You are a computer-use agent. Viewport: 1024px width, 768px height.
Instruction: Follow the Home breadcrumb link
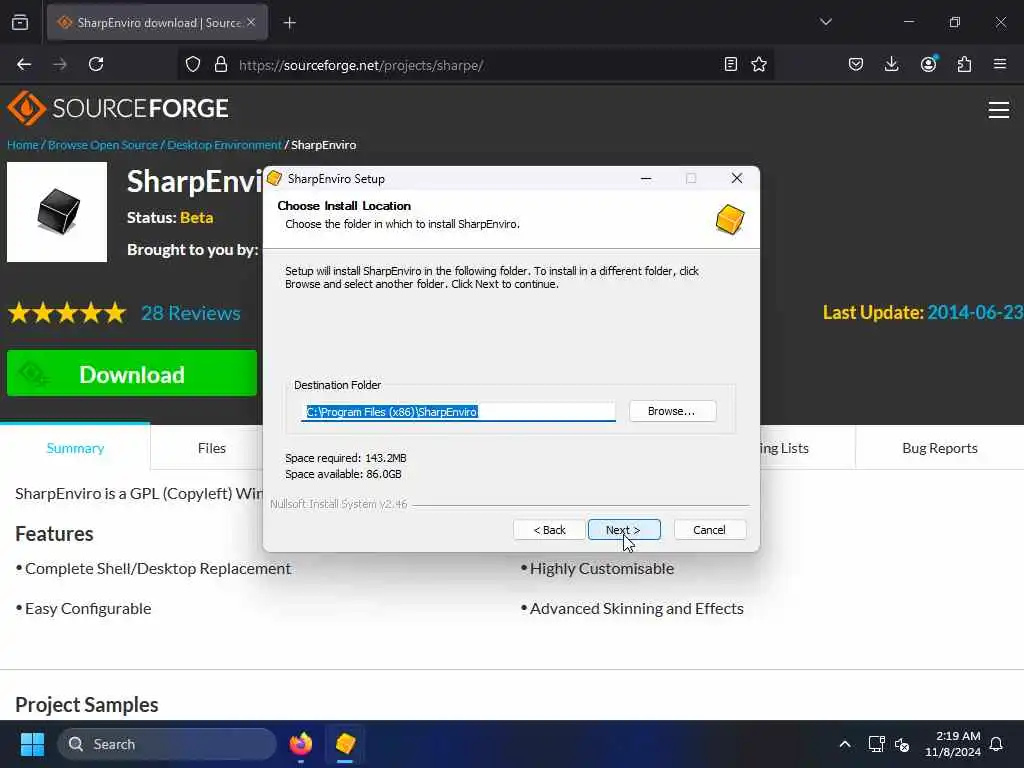23,145
